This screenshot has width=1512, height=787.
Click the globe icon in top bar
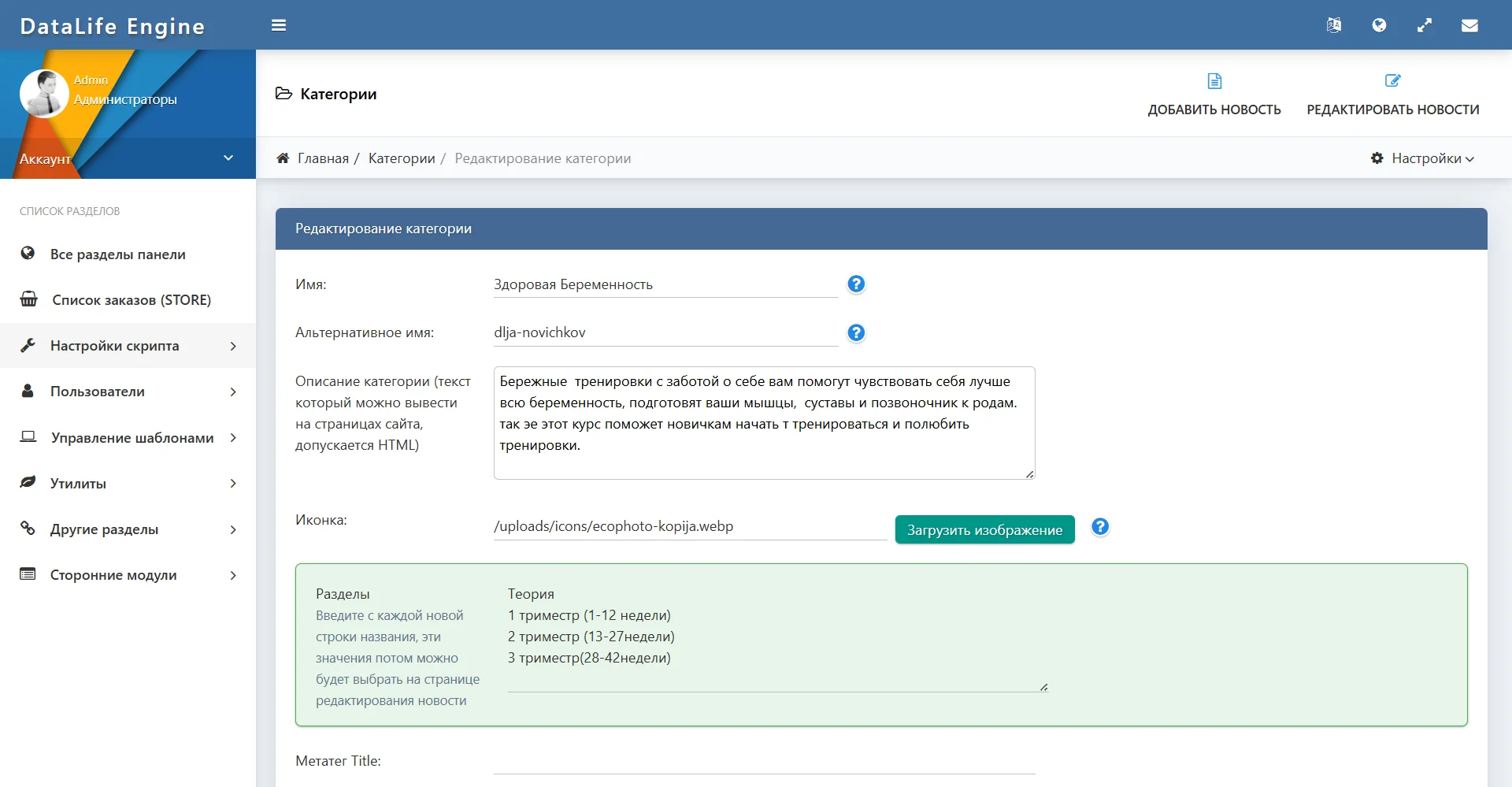coord(1379,25)
